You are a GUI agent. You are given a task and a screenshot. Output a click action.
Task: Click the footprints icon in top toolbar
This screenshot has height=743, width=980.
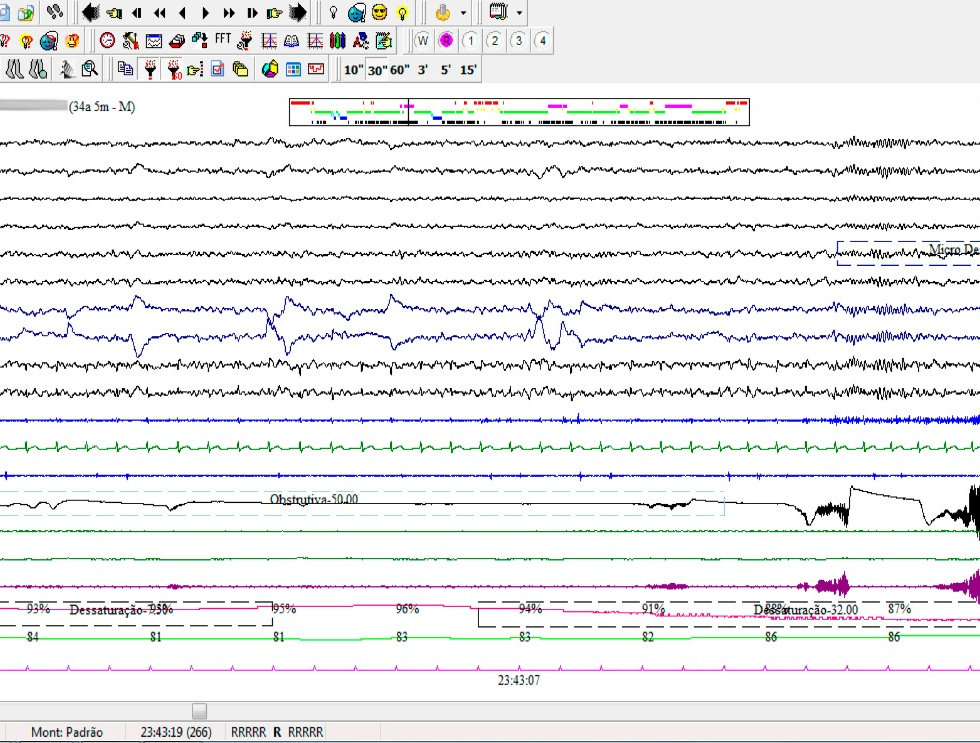point(55,11)
